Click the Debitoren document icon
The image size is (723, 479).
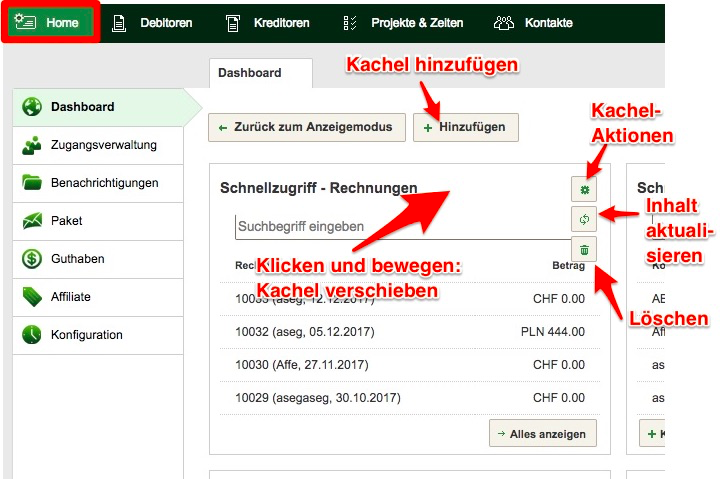point(119,23)
